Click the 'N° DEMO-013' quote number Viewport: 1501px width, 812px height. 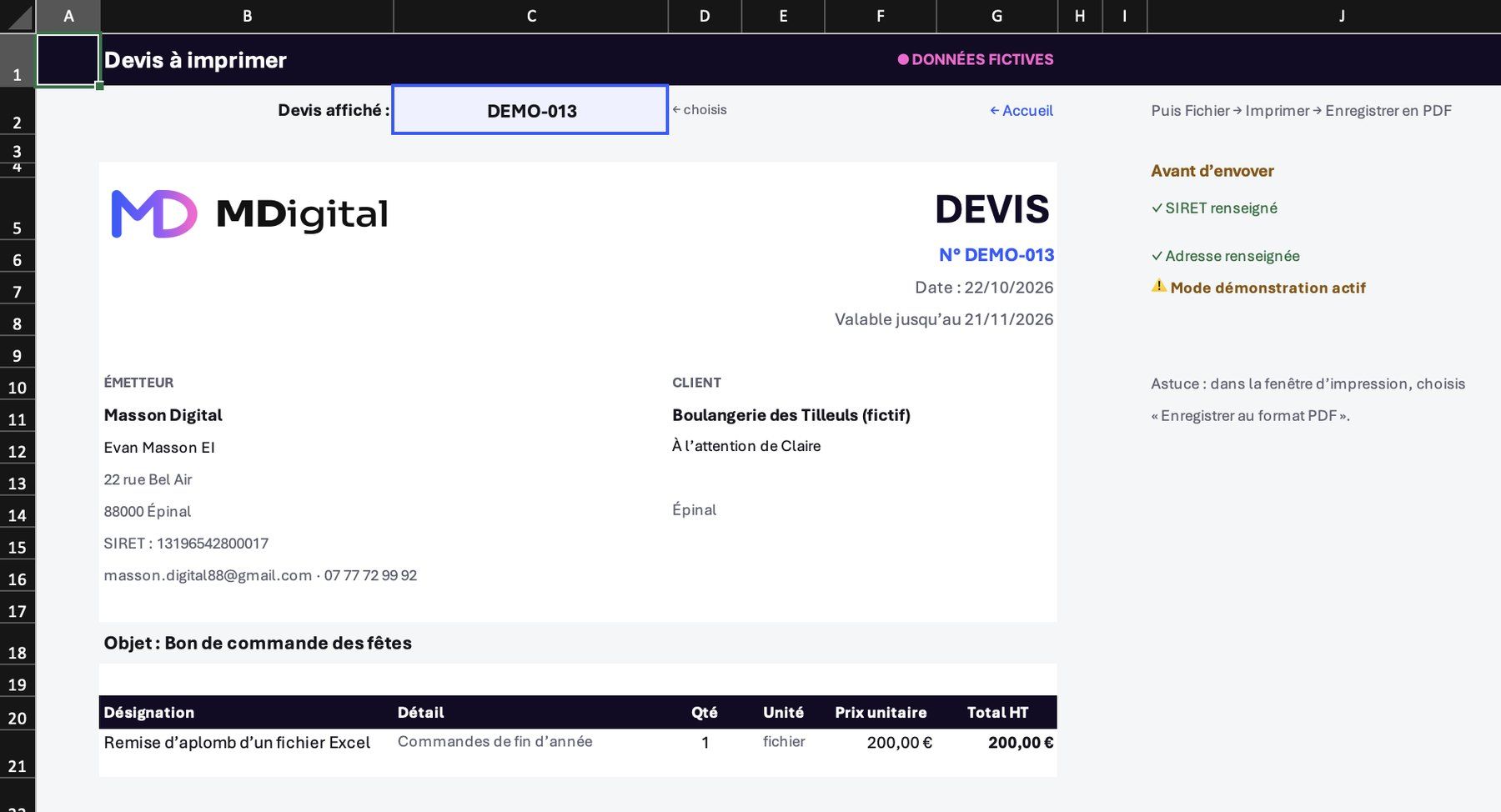click(x=996, y=255)
